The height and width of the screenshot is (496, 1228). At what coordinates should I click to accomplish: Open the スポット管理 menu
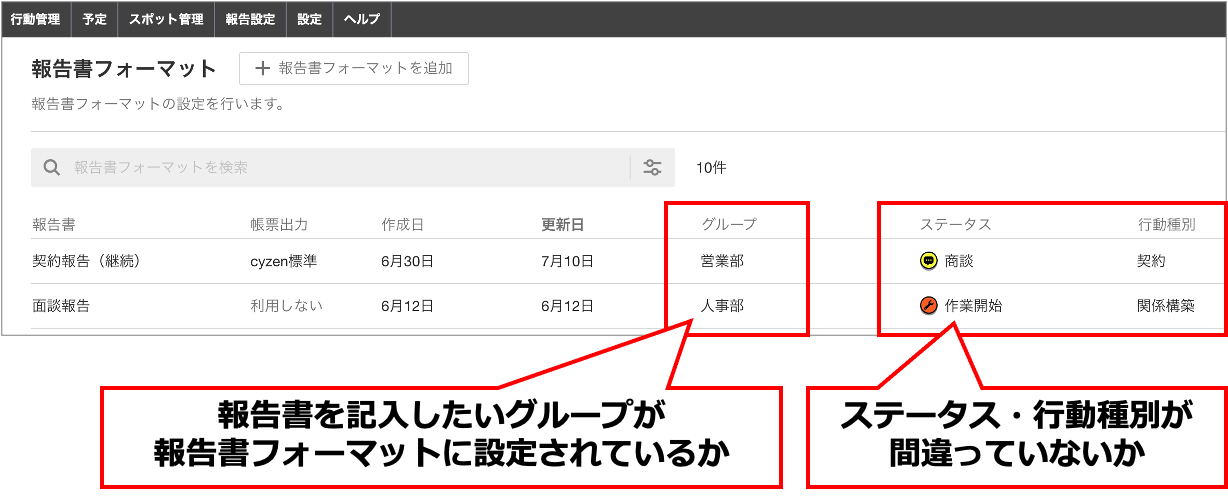(x=166, y=19)
